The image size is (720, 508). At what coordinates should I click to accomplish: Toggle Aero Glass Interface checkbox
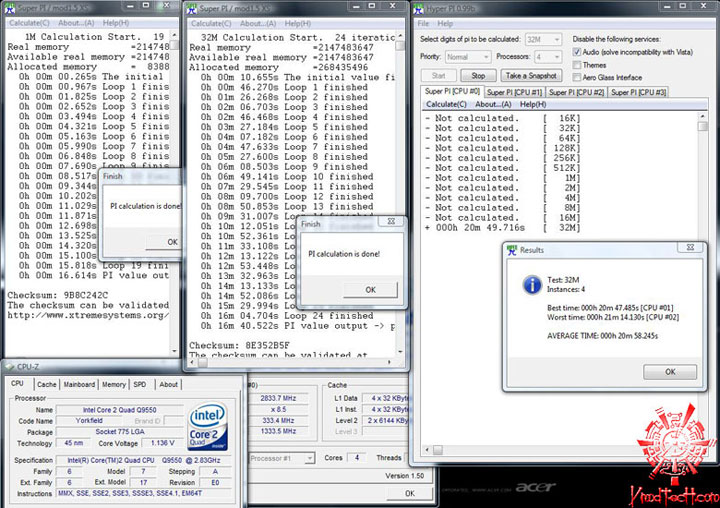point(577,77)
